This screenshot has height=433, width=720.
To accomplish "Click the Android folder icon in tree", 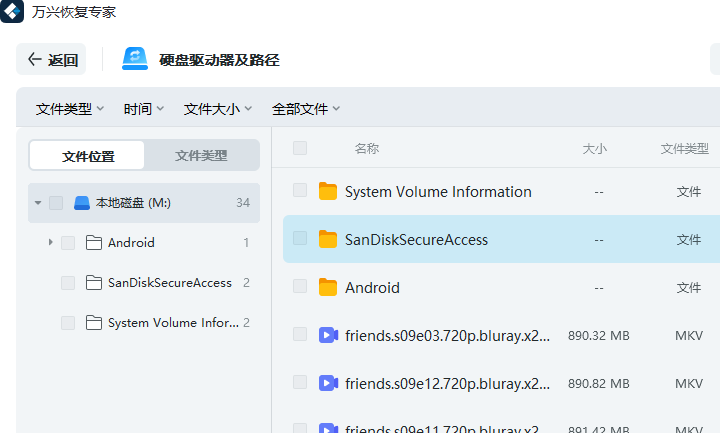I will click(x=94, y=243).
